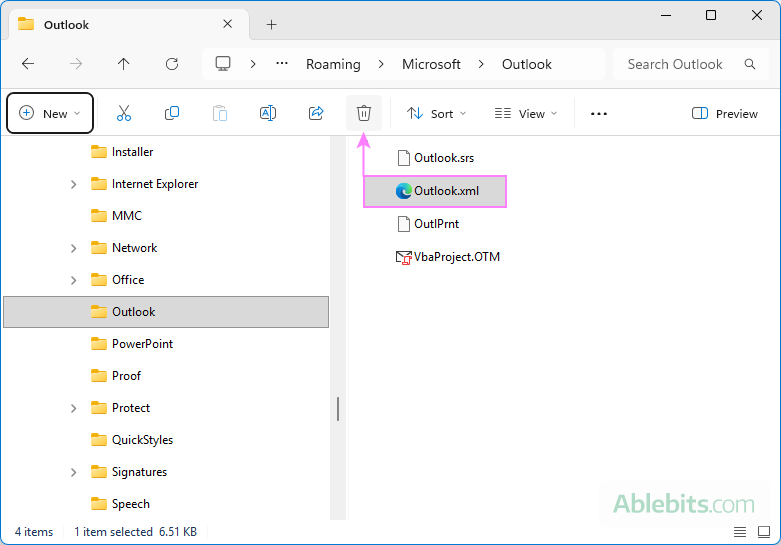781x545 pixels.
Task: Click the Rename icon
Action: pos(268,114)
